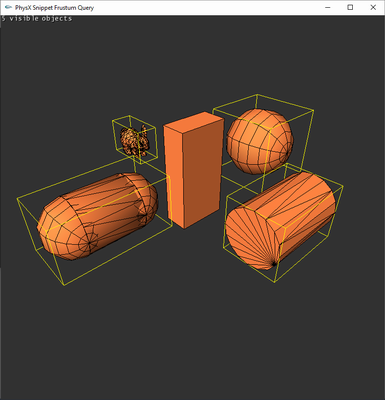Image resolution: width=385 pixels, height=400 pixels.
Task: Click the cylinder's radial end cap
Action: pos(254,238)
